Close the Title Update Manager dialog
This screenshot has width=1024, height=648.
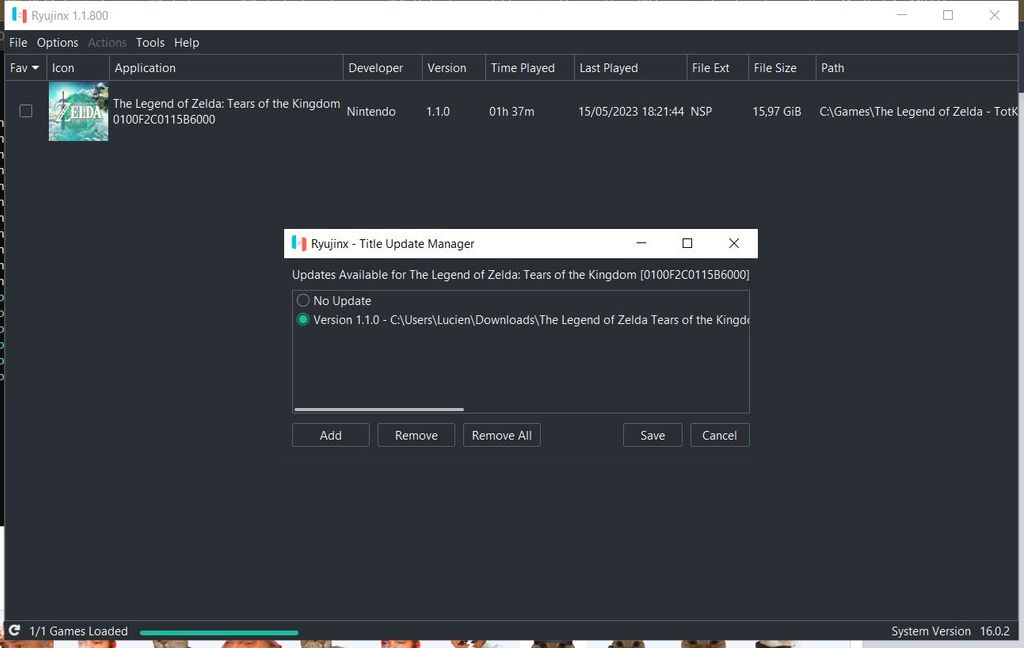click(734, 244)
